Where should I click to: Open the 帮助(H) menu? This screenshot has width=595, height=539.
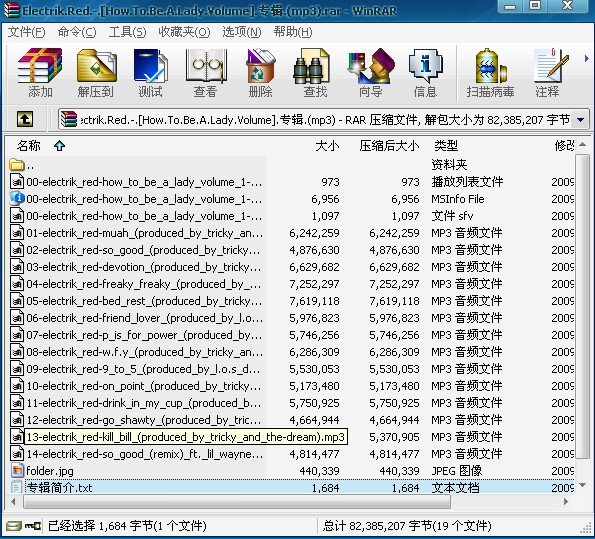[x=293, y=32]
